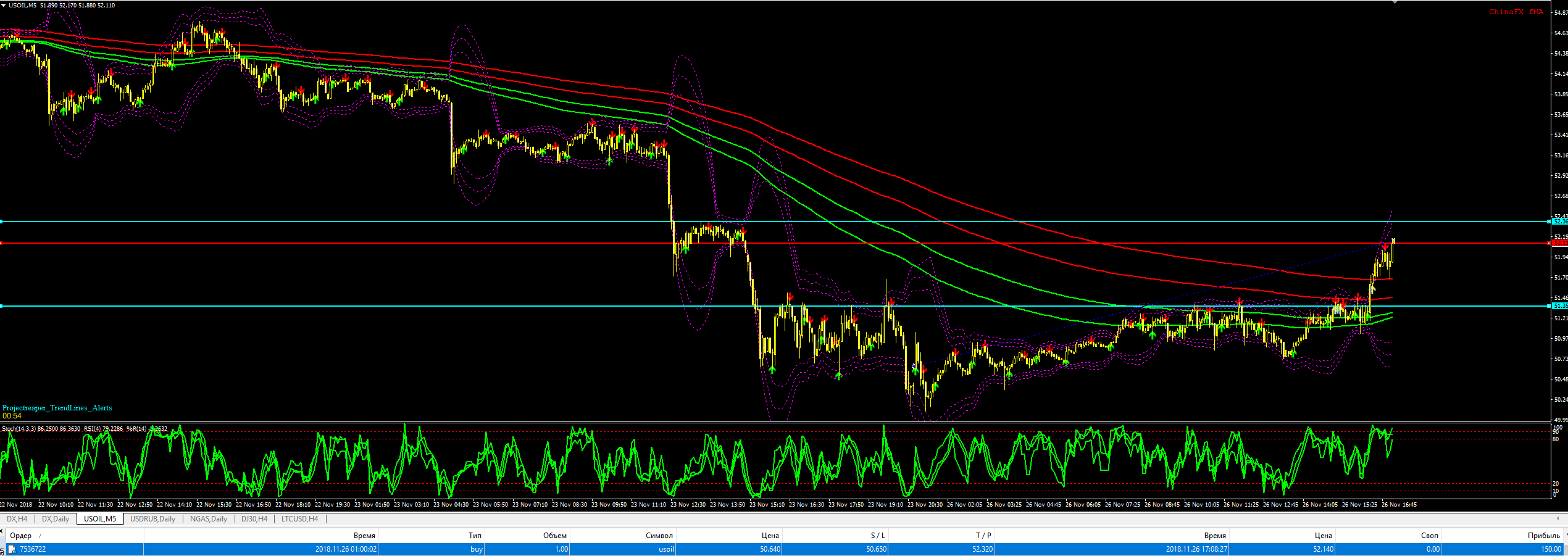Click the 00:54 candle timer label

tap(12, 416)
